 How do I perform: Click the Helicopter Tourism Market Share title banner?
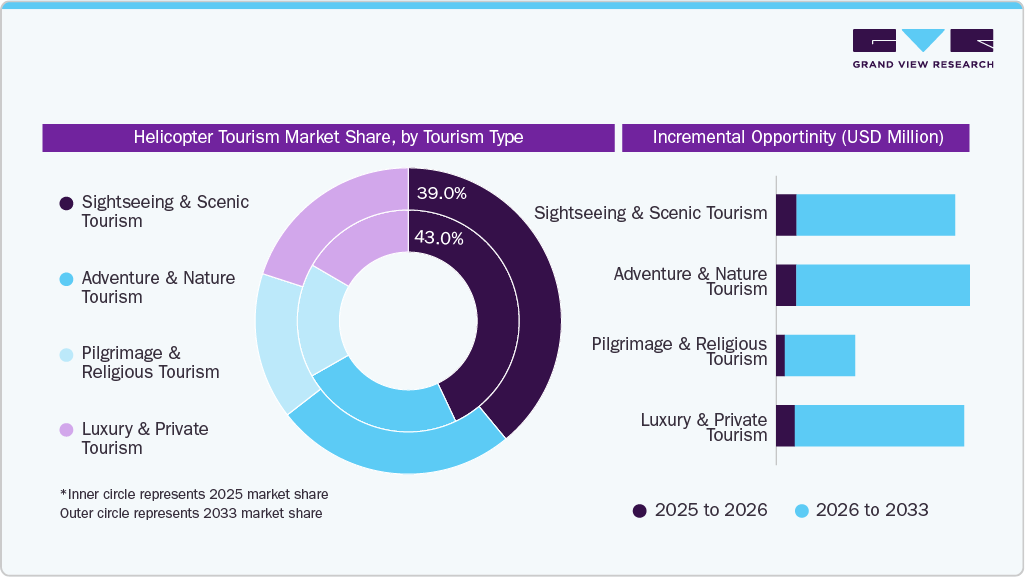[x=328, y=137]
